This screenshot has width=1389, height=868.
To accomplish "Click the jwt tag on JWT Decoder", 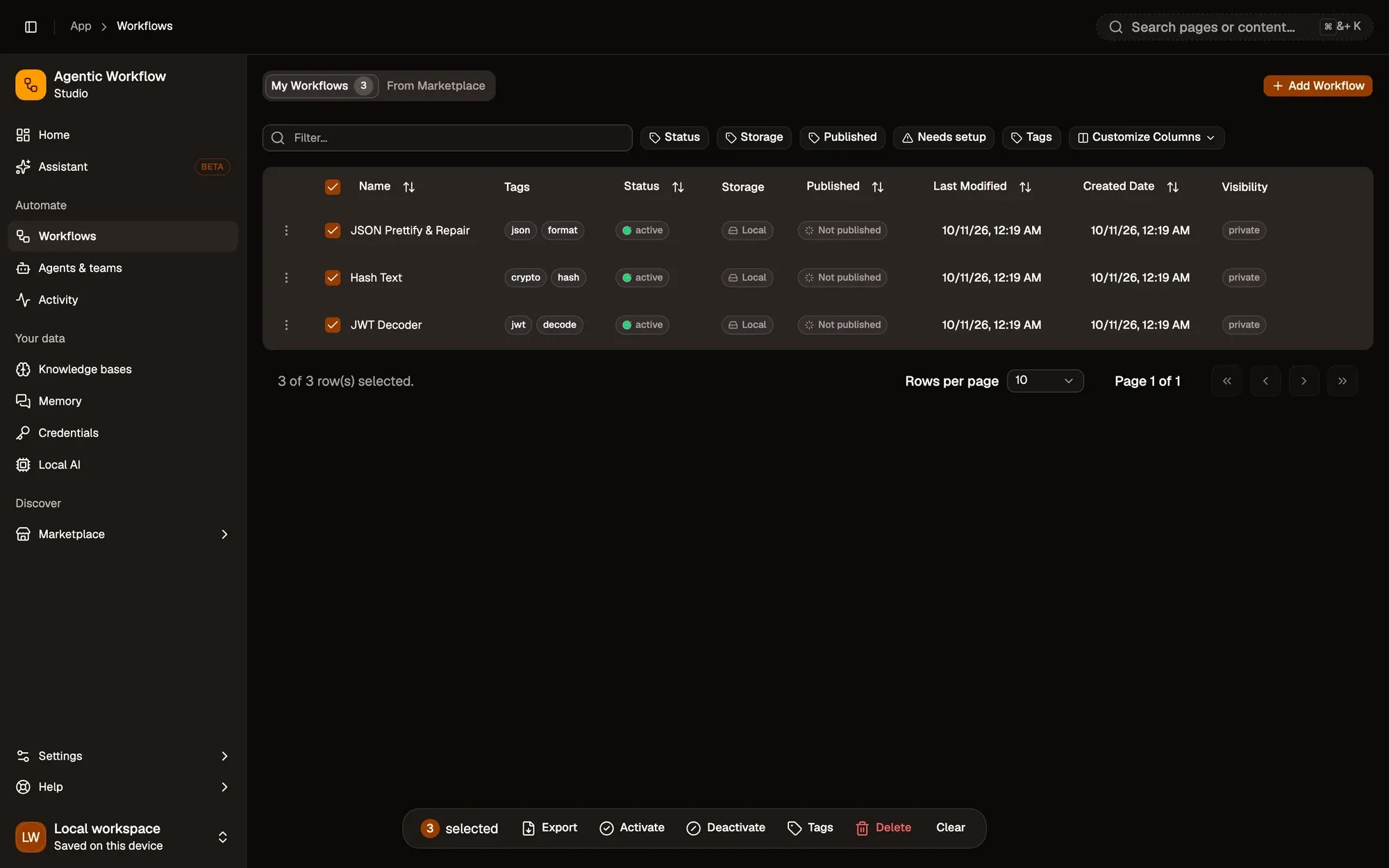I will [518, 325].
